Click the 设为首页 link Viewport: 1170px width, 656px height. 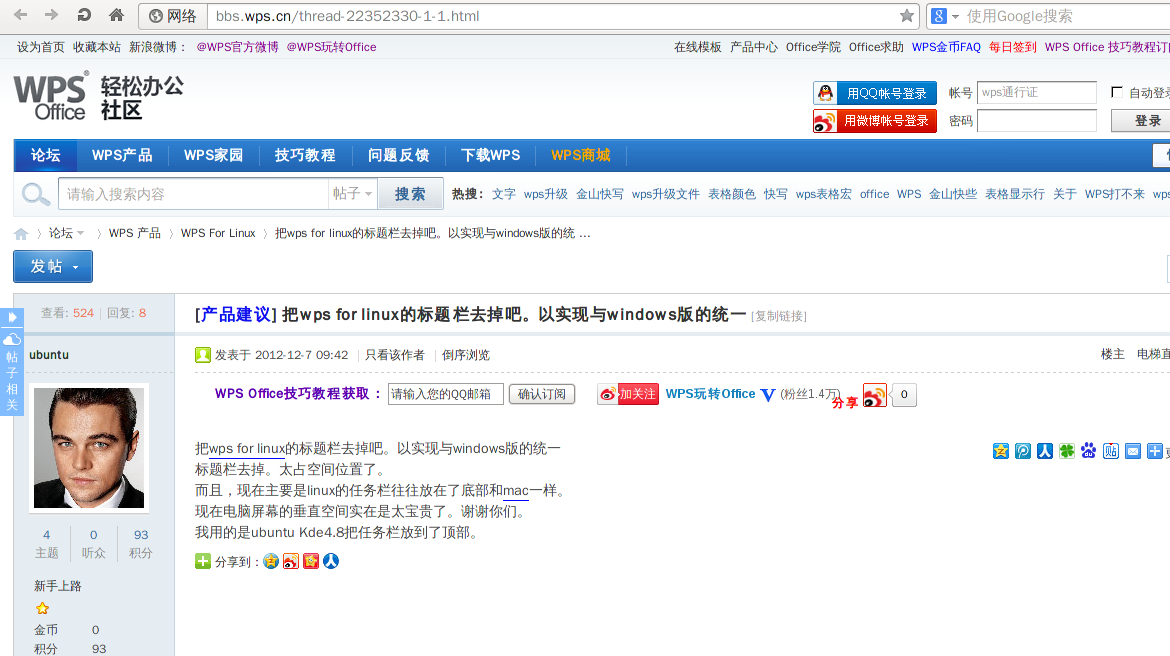(41, 47)
